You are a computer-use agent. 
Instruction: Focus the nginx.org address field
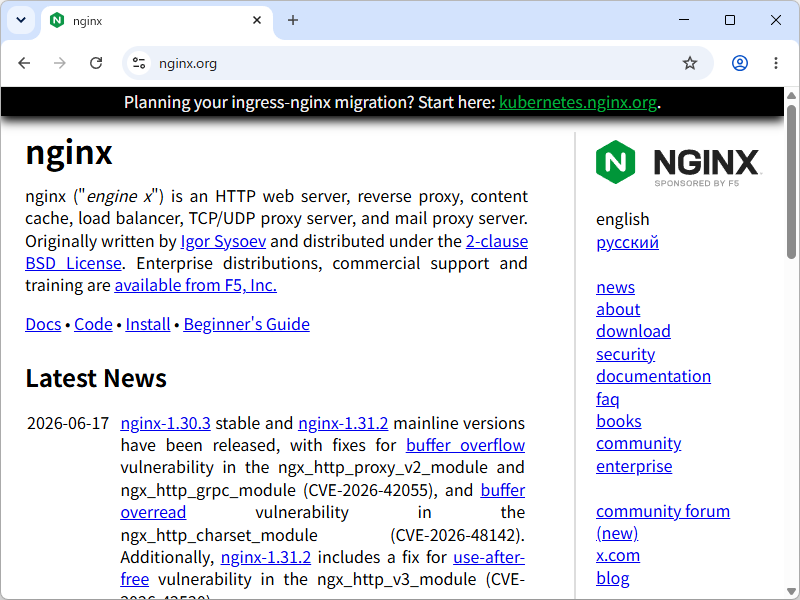click(x=417, y=63)
